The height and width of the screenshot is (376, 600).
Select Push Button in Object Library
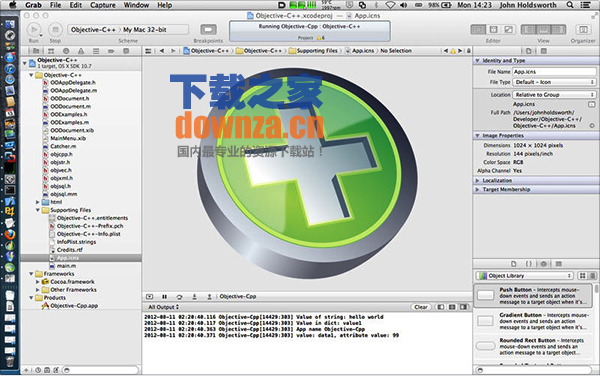click(x=534, y=296)
